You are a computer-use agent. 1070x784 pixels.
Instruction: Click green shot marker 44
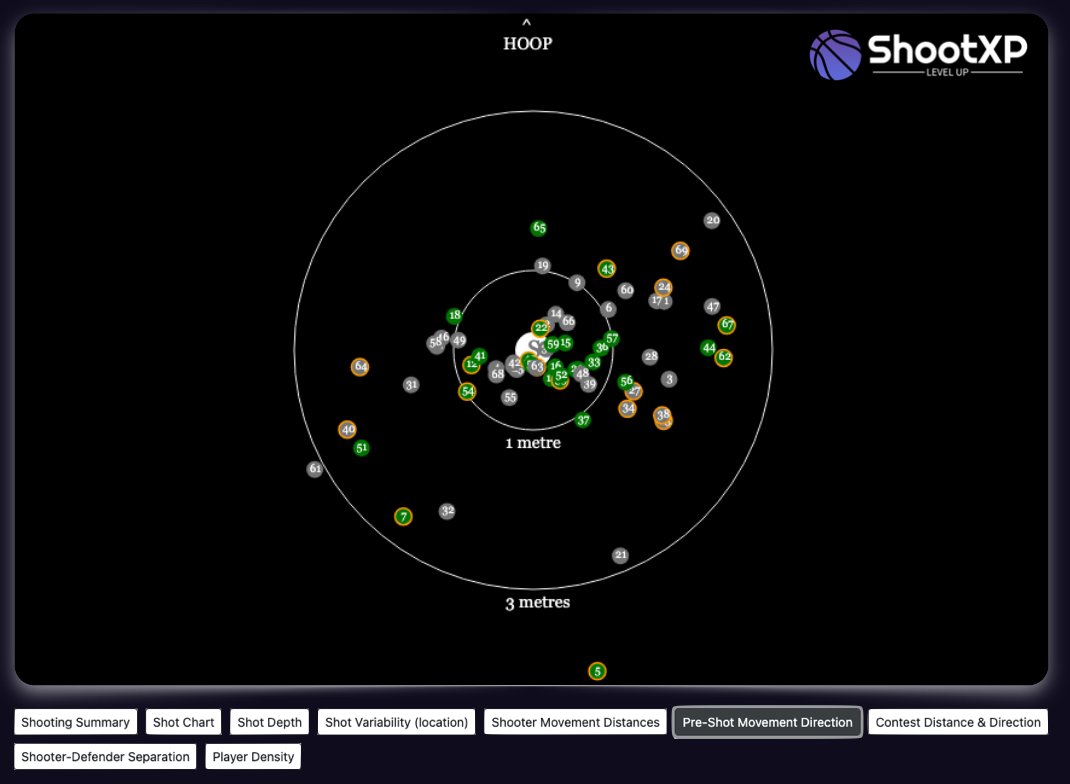click(708, 348)
